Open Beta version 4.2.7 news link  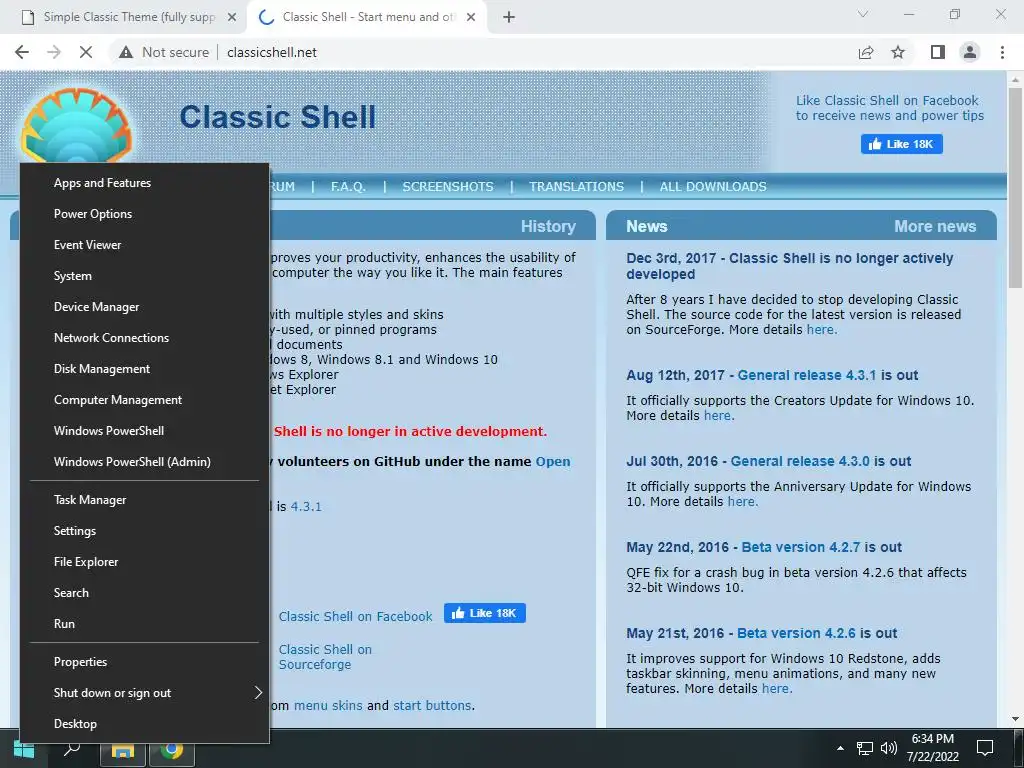point(801,547)
